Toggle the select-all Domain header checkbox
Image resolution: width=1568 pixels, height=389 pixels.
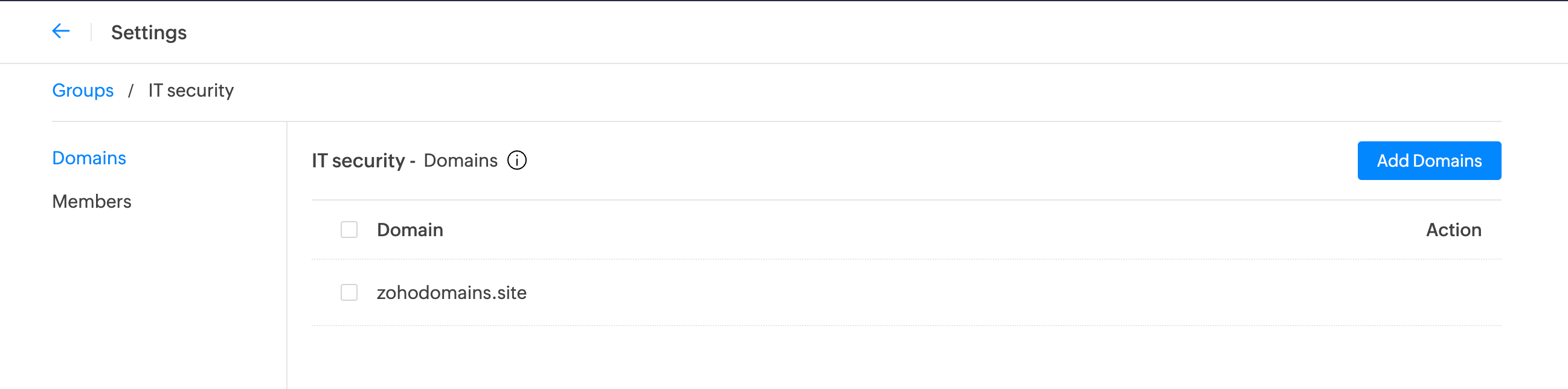[x=349, y=230]
